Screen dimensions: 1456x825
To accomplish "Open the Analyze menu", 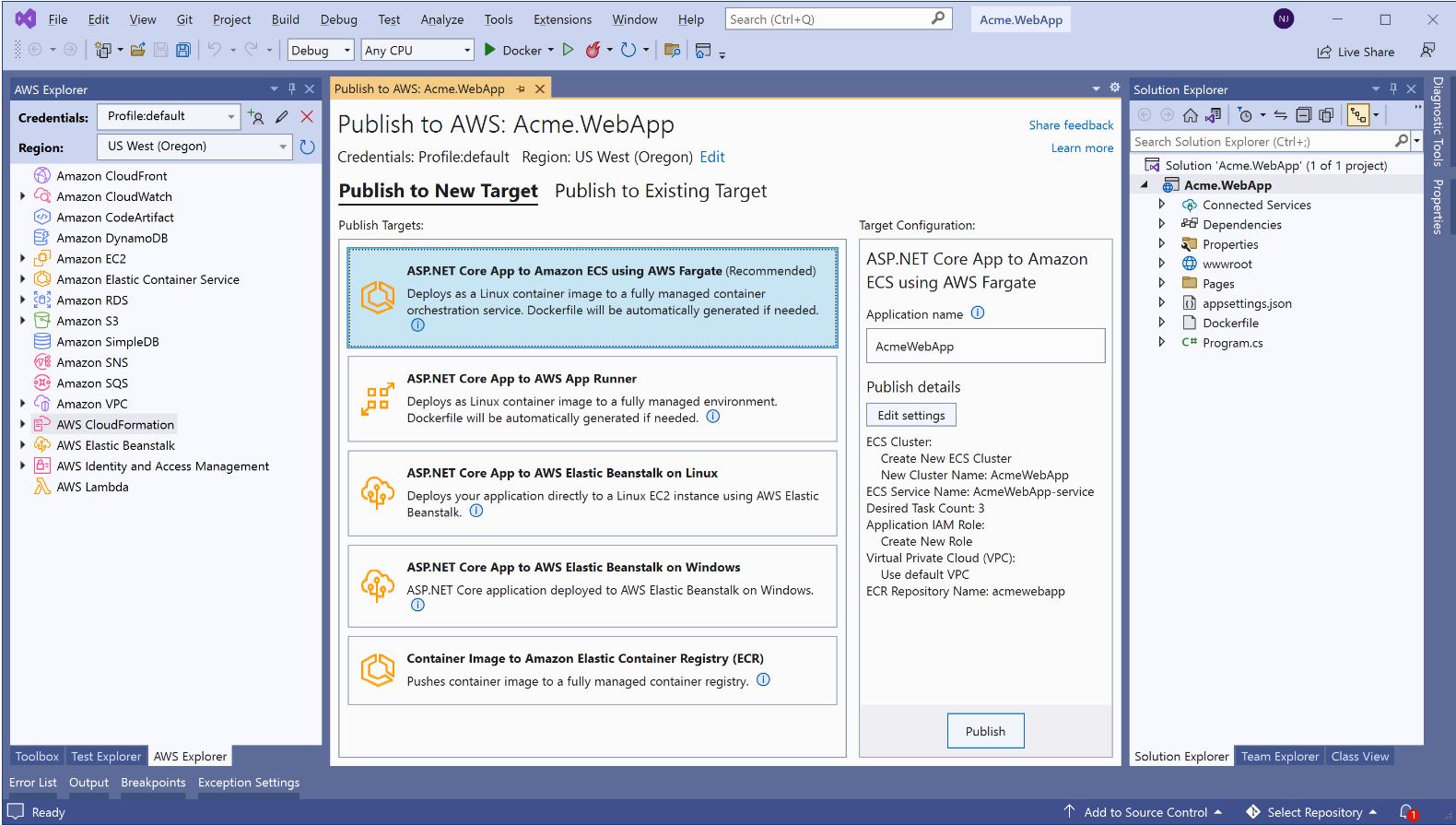I will pos(442,19).
